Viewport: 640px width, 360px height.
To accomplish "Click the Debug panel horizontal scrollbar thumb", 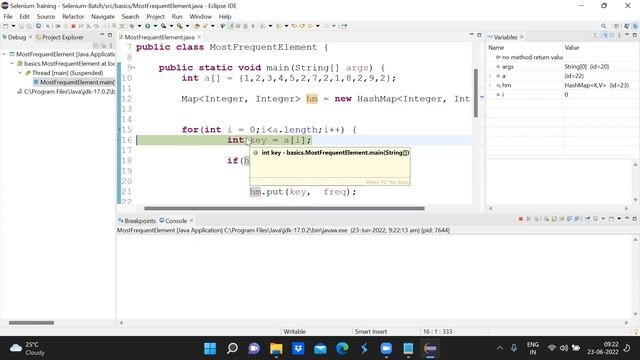I will (31, 323).
